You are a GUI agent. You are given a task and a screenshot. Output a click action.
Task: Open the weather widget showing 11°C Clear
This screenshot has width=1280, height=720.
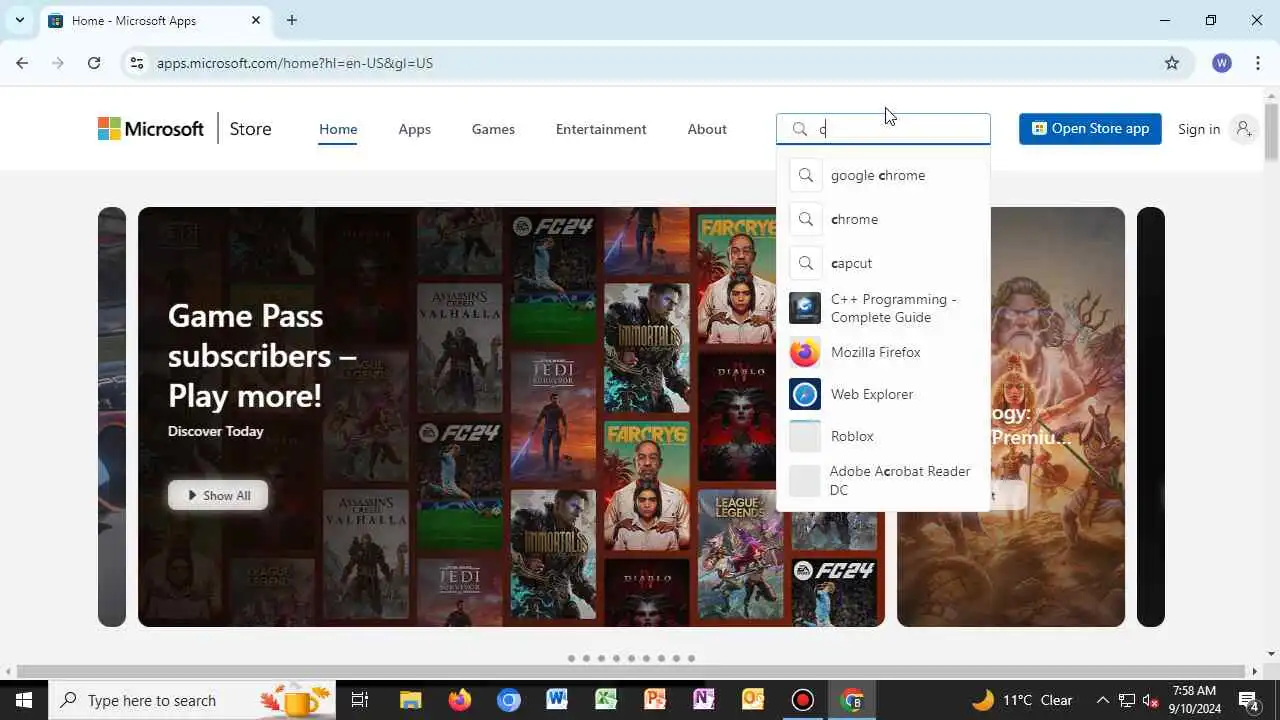point(1021,700)
